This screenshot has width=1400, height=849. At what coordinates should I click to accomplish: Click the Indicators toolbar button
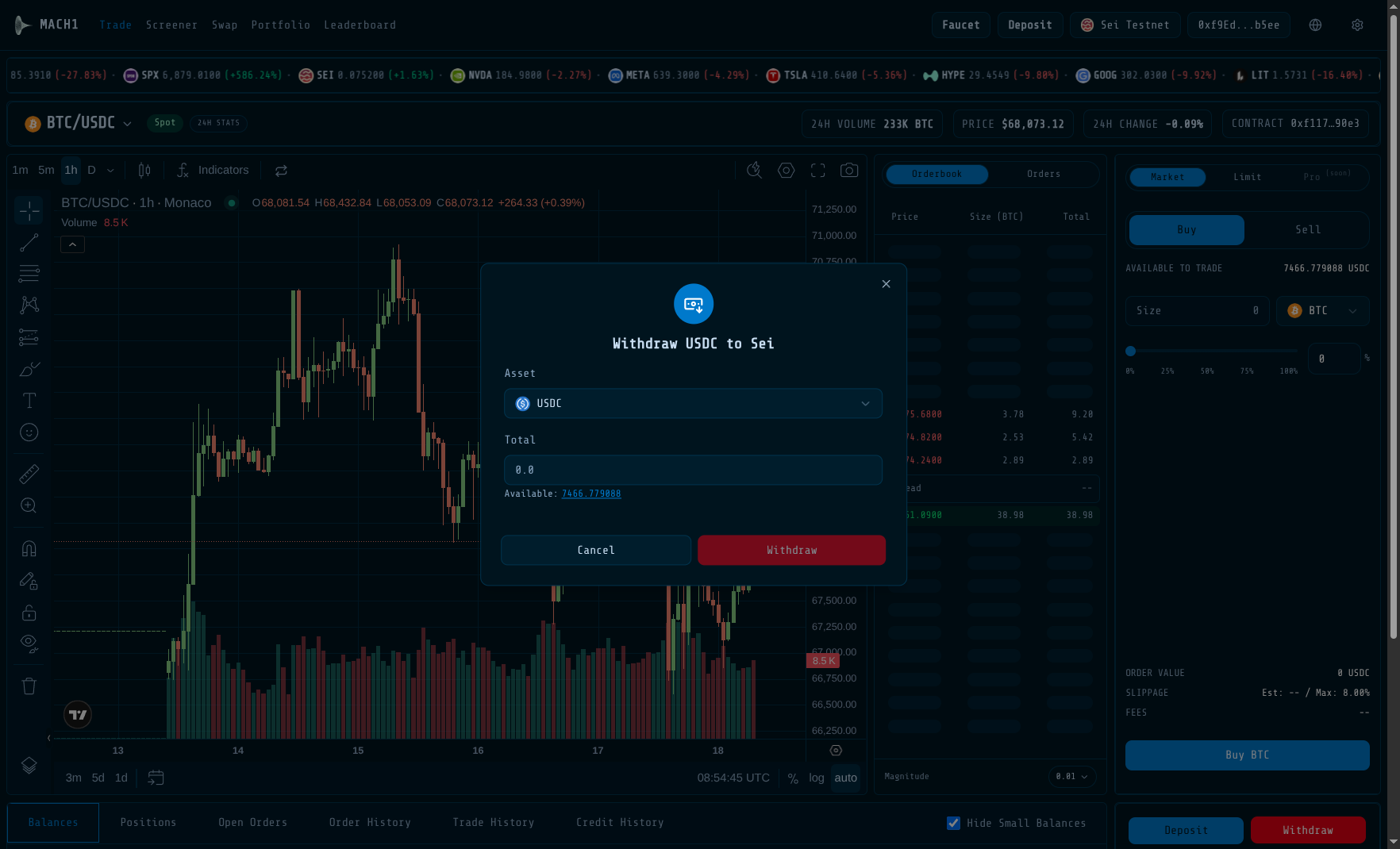pos(213,170)
